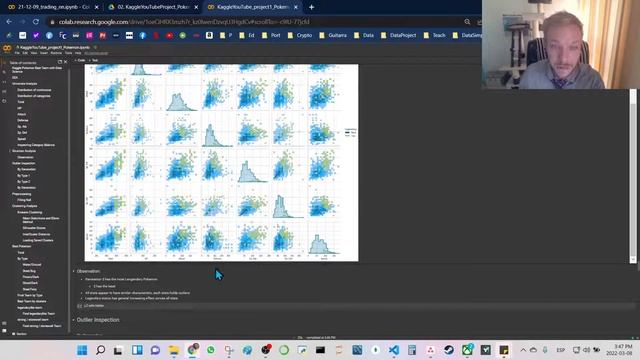Jump to Distribution of continuous section
This screenshot has width=640, height=360.
(34, 90)
